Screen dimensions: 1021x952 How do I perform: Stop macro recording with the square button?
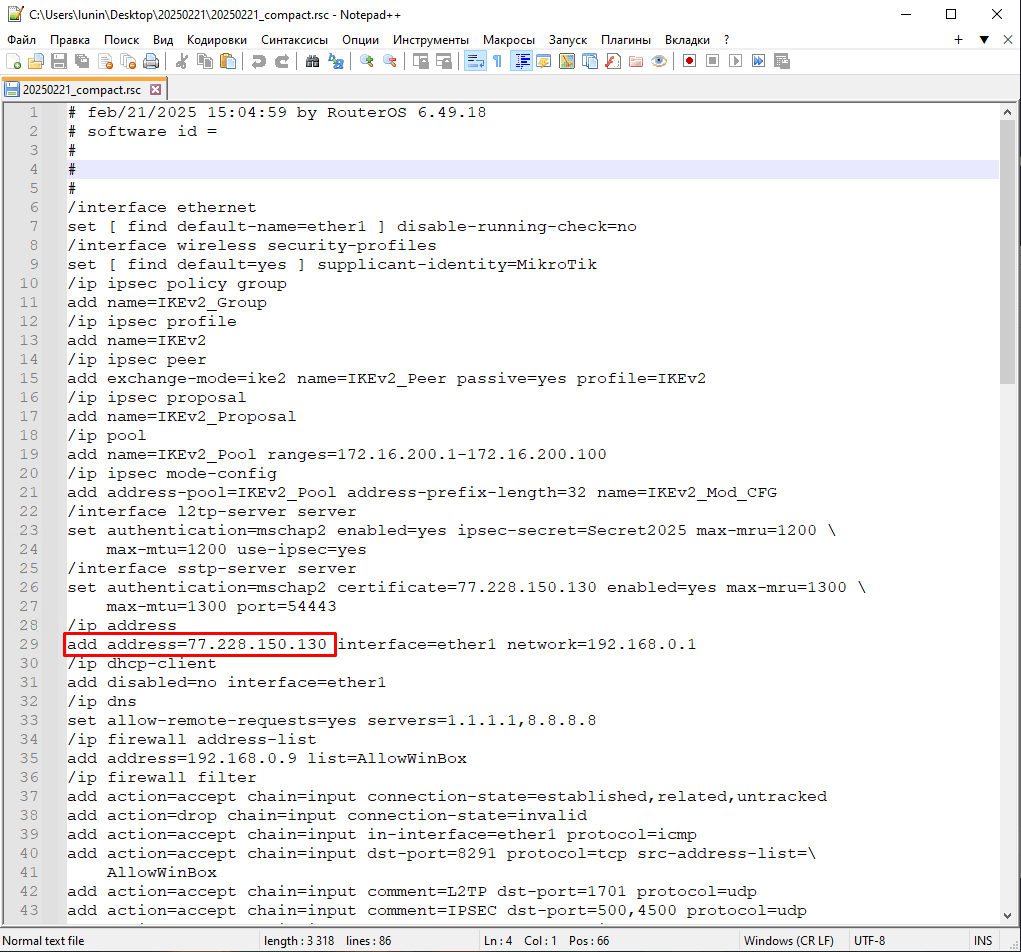[712, 61]
